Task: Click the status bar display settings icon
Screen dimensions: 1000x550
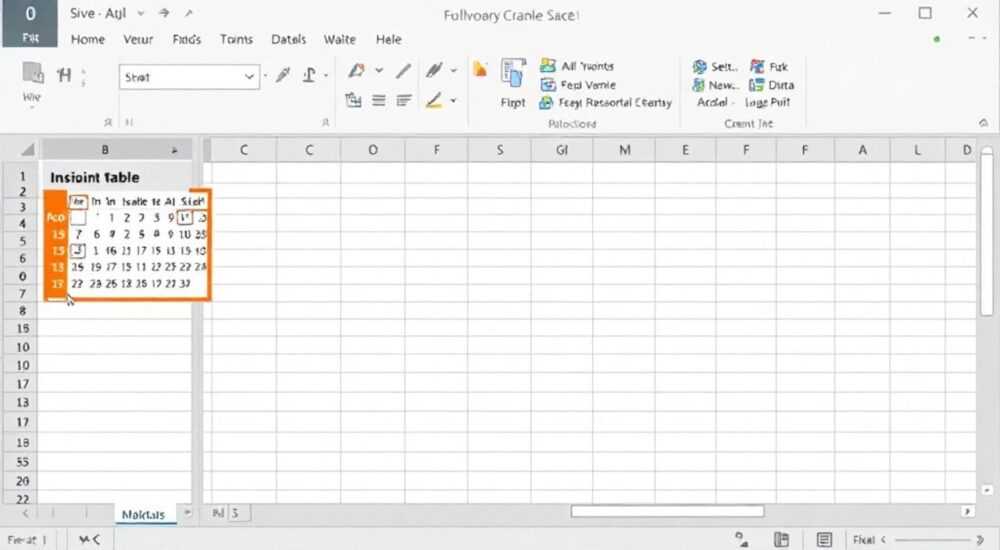Action: pos(741,540)
